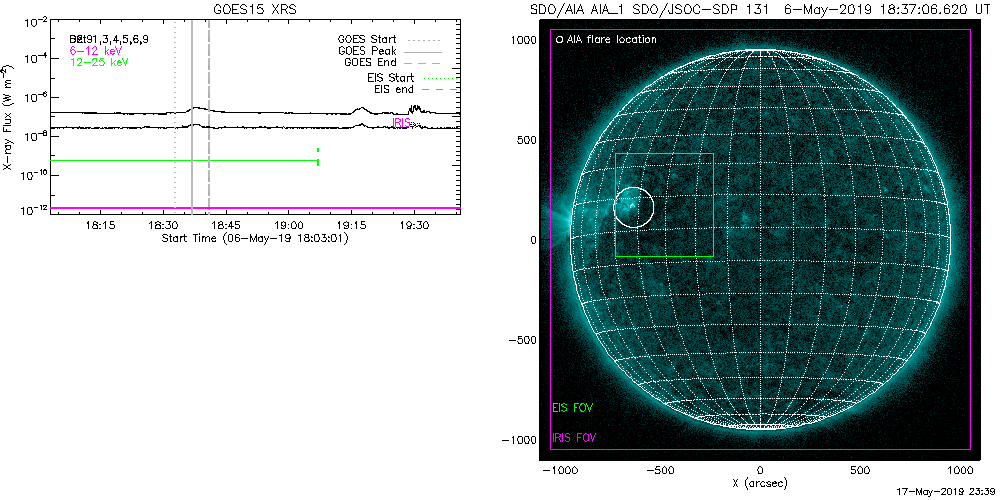Click the white AIA flare location circle
Image resolution: width=1000 pixels, height=500 pixels.
click(633, 207)
